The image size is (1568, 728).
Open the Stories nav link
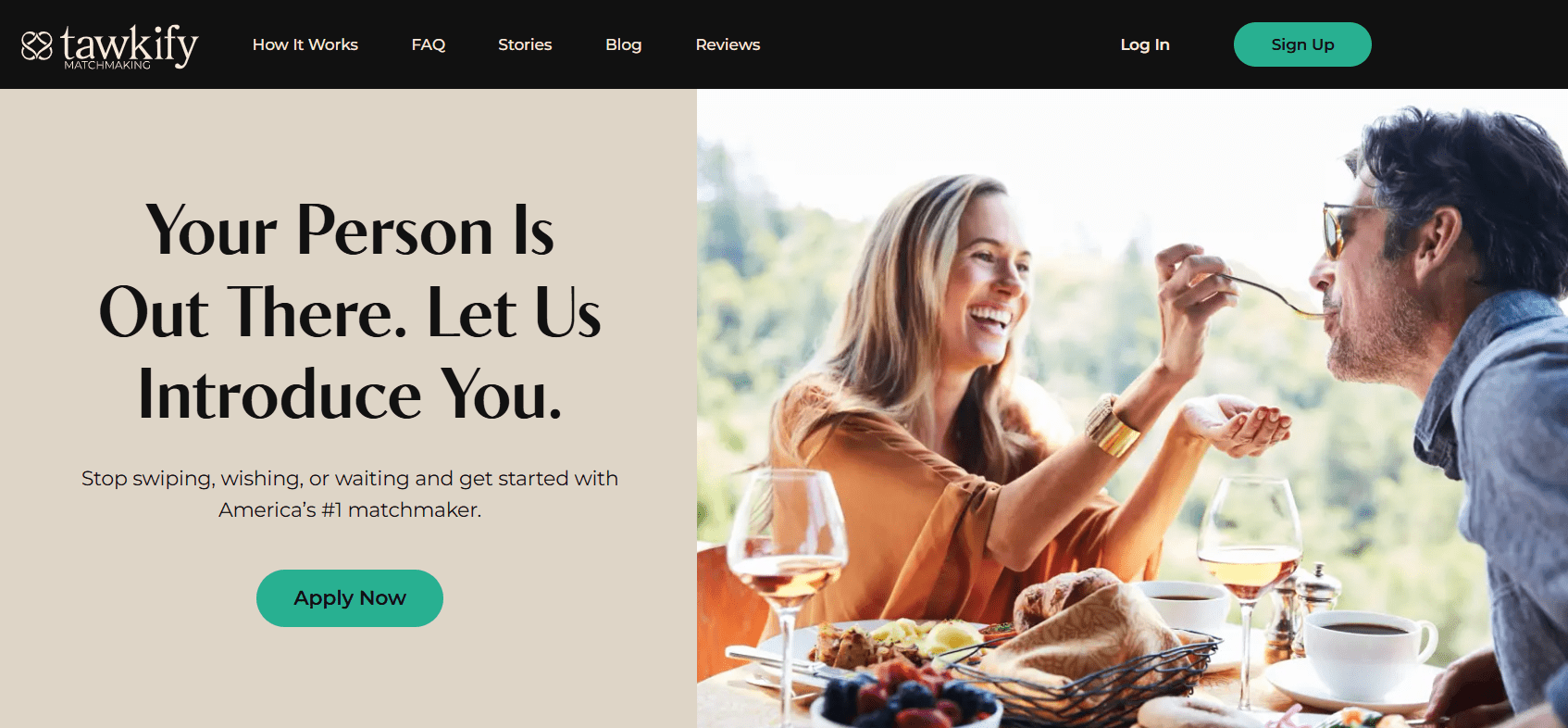pyautogui.click(x=525, y=44)
